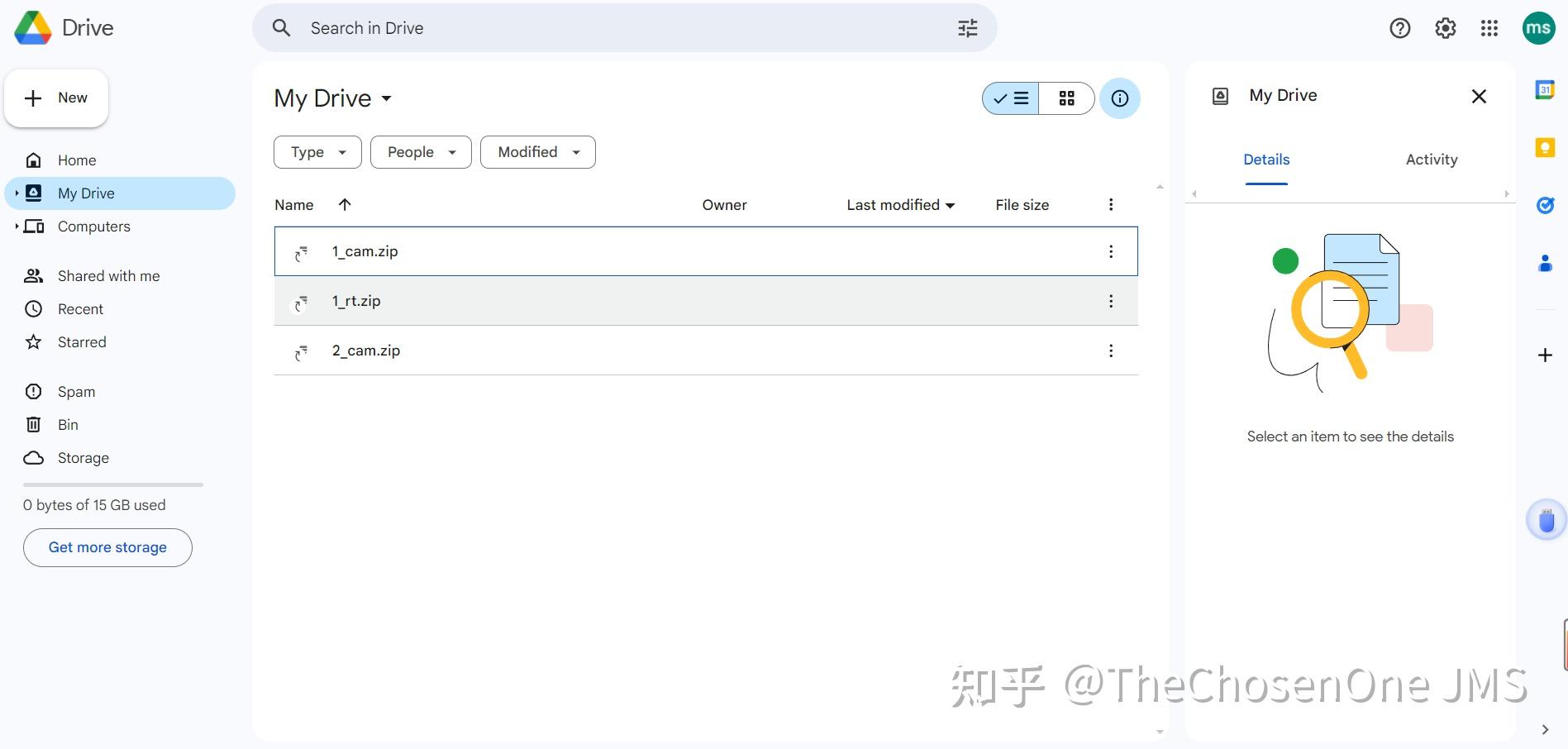Open the Drive home logo
Viewport: 1568px width, 749px height.
63,27
